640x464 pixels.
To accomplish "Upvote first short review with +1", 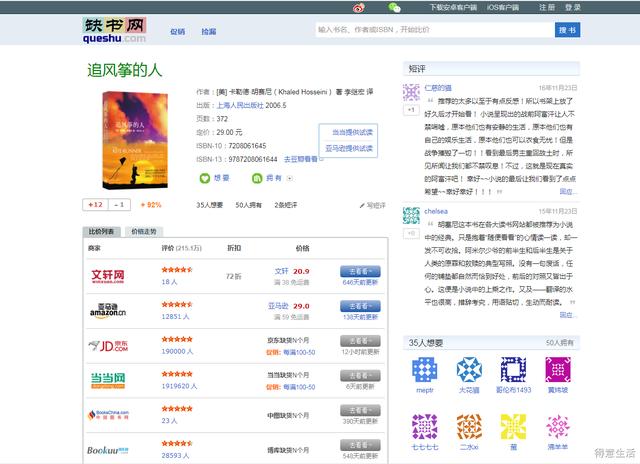I will tap(411, 110).
